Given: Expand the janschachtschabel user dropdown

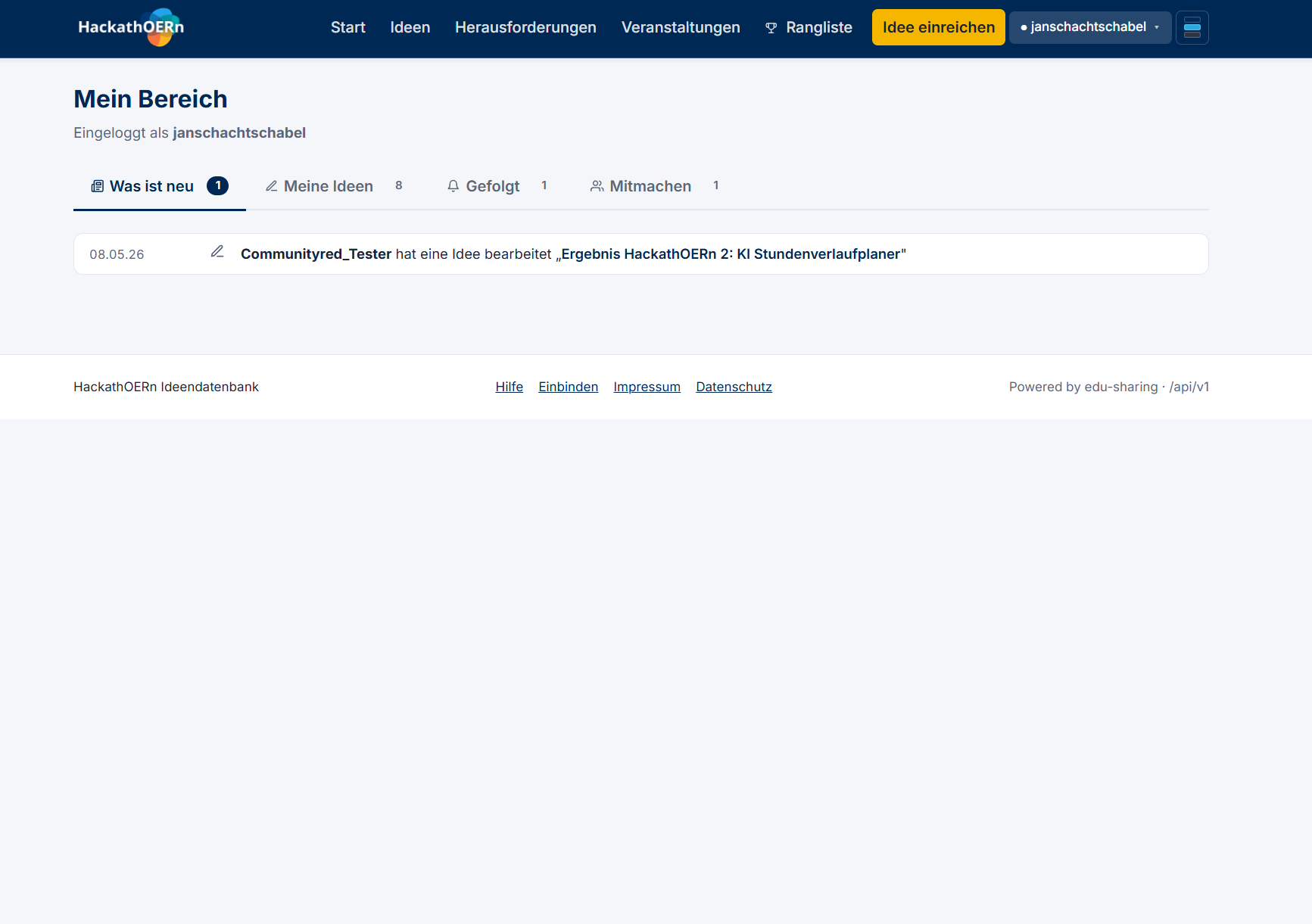Looking at the screenshot, I should (1090, 27).
